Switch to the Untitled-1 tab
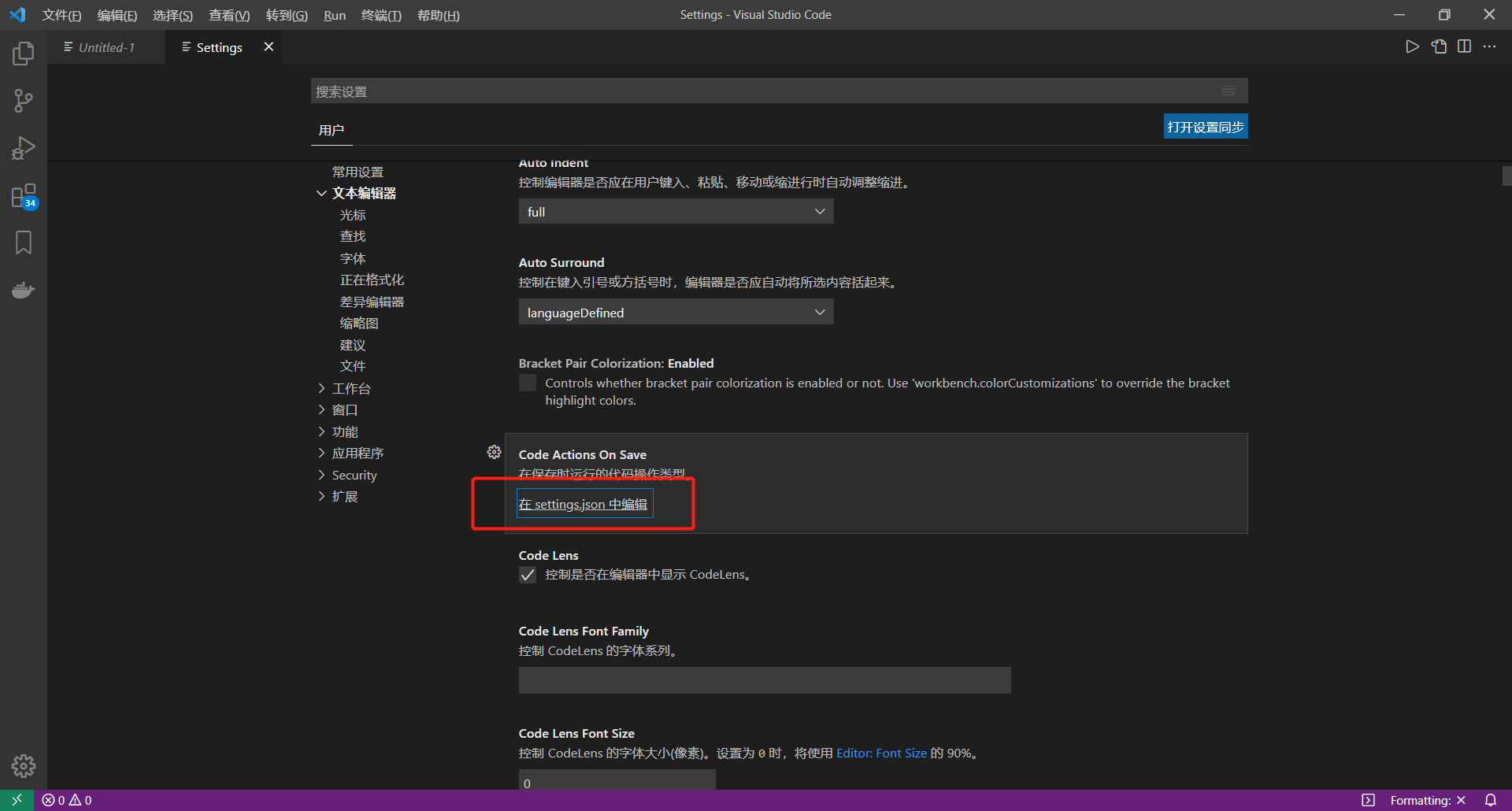Image resolution: width=1512 pixels, height=811 pixels. tap(106, 47)
